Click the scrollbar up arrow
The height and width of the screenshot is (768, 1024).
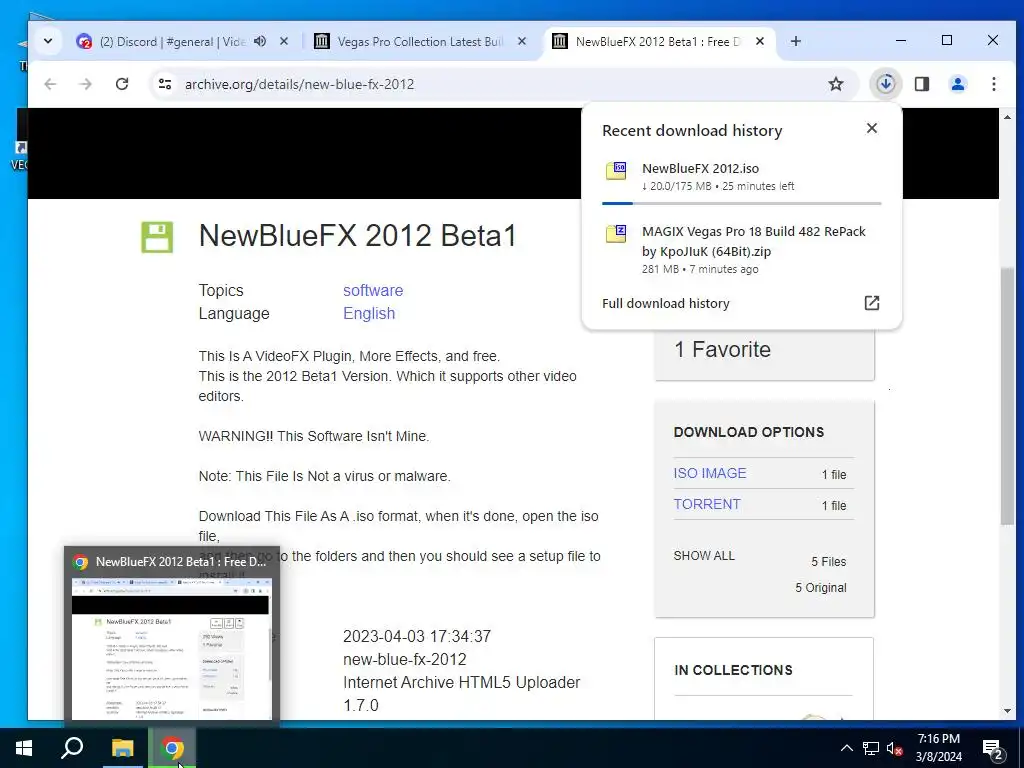1007,118
